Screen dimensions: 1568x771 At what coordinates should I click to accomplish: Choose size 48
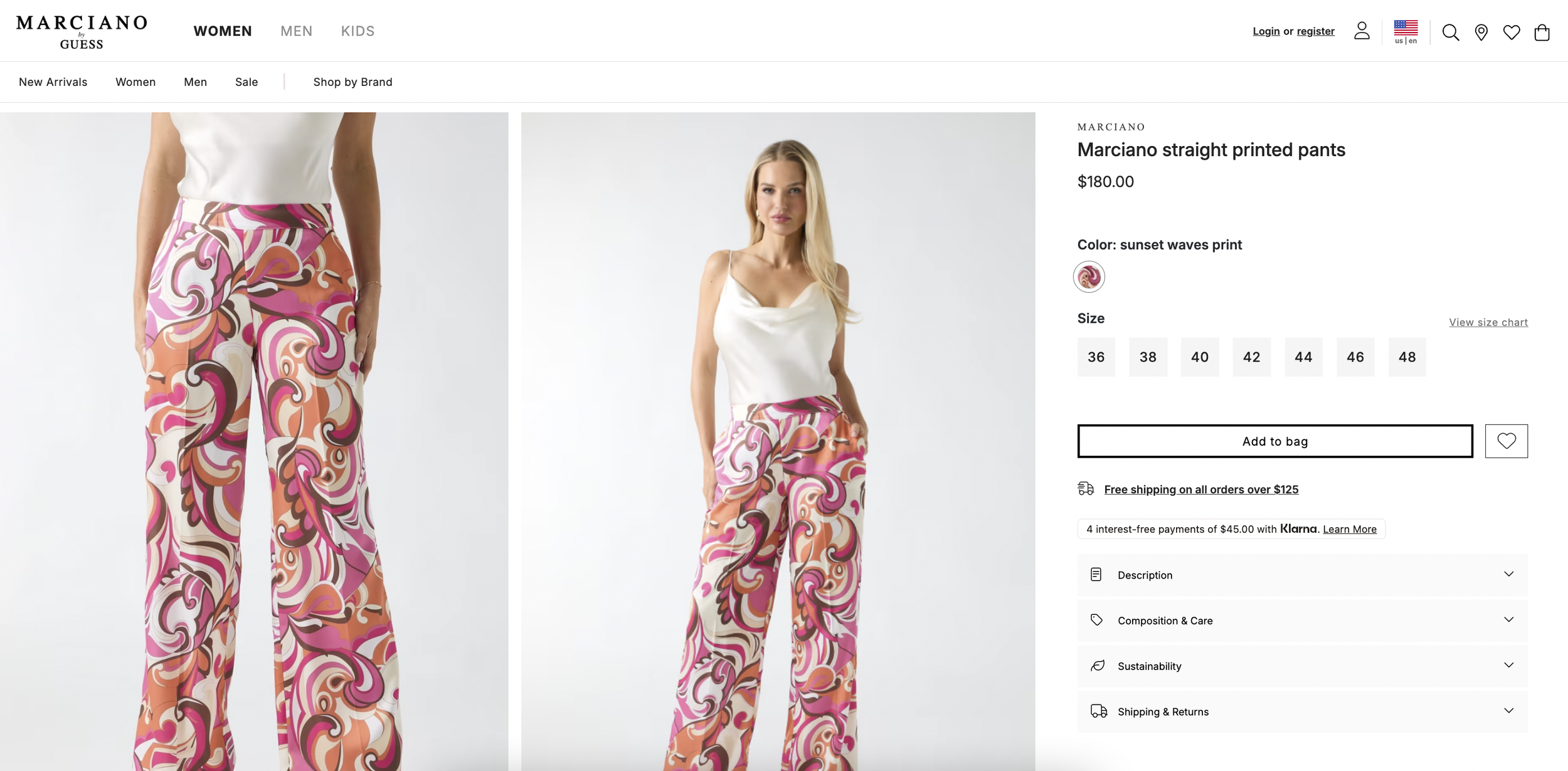[1407, 357]
